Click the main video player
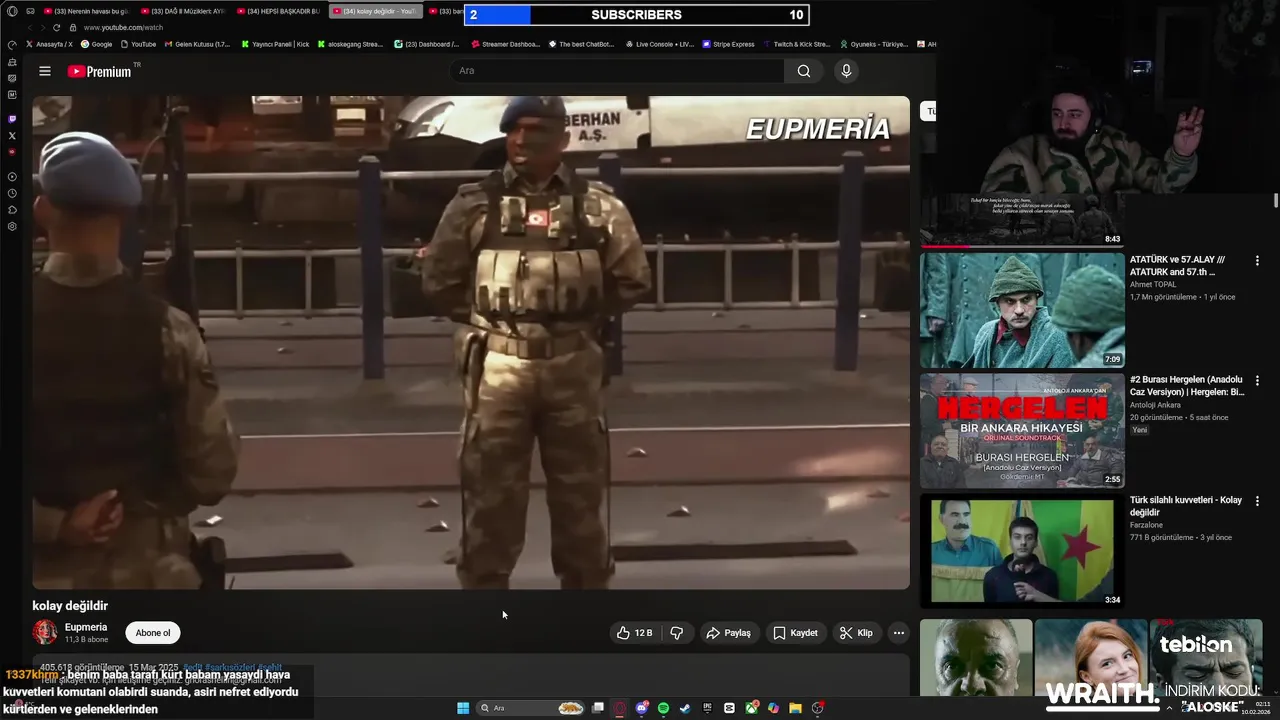Viewport: 1280px width, 720px height. click(x=471, y=342)
